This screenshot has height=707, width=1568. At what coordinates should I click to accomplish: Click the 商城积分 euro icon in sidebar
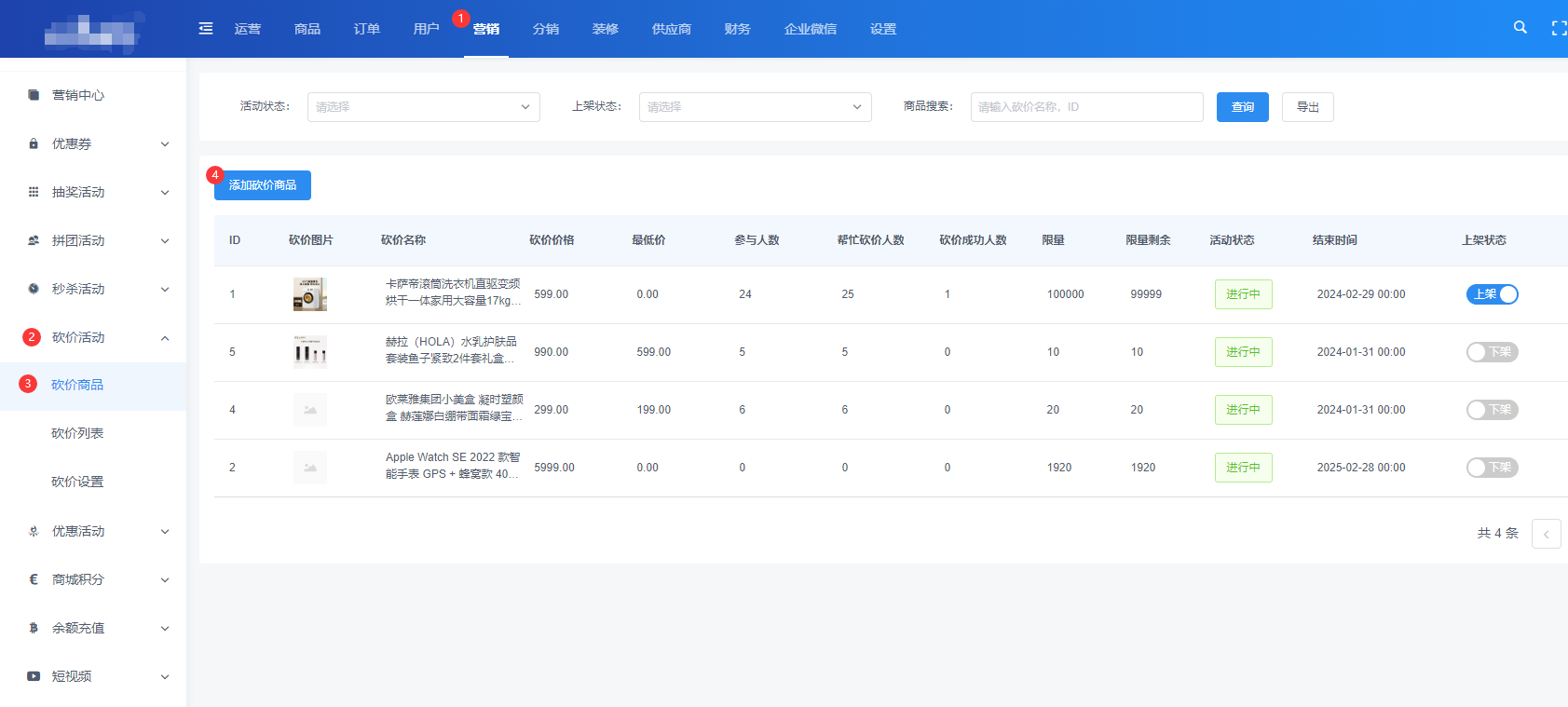[34, 579]
